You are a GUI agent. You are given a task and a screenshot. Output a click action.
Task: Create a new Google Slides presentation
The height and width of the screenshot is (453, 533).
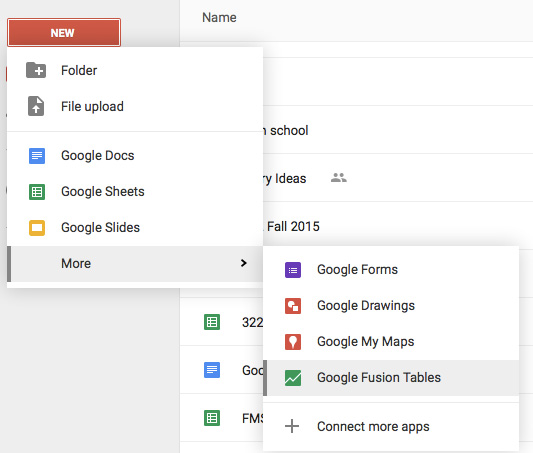[135, 228]
